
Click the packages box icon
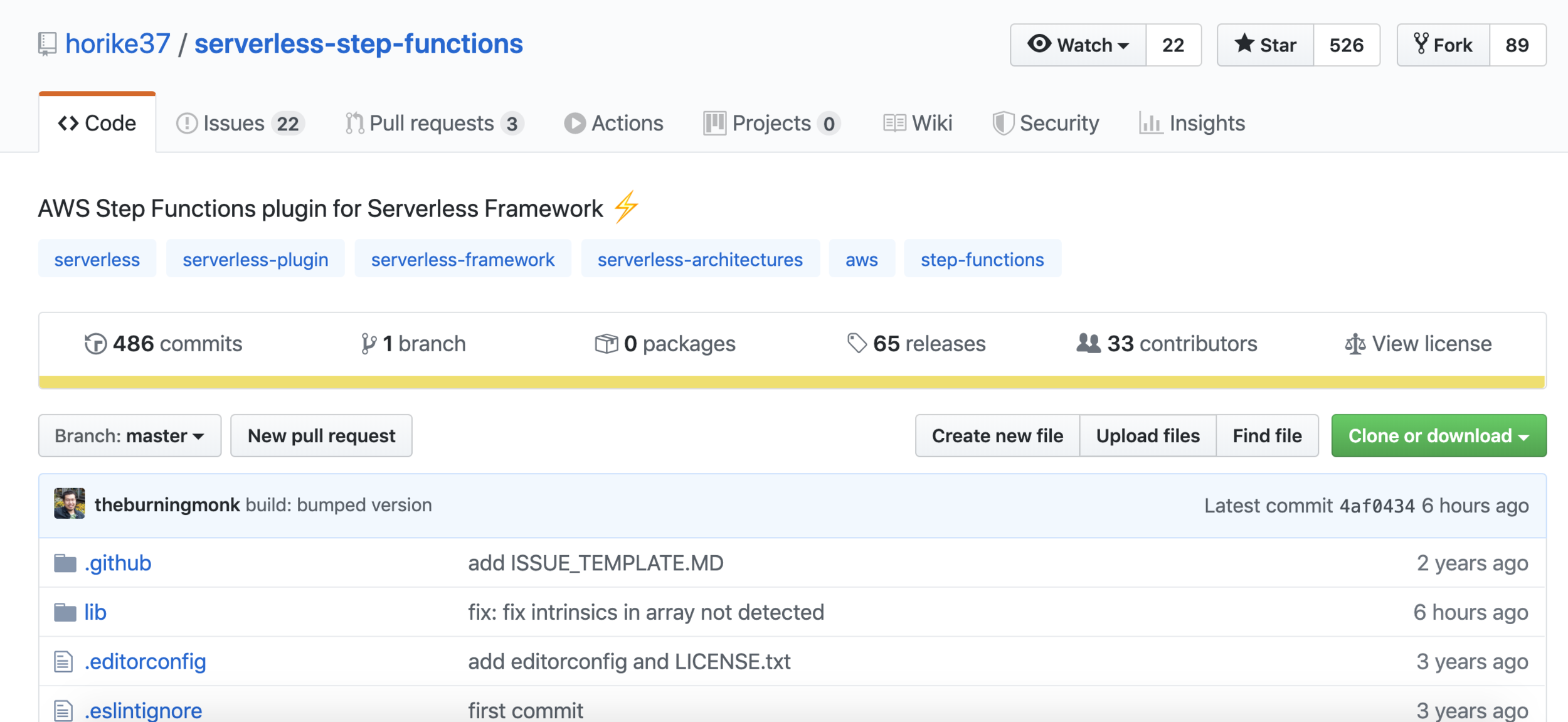coord(606,344)
